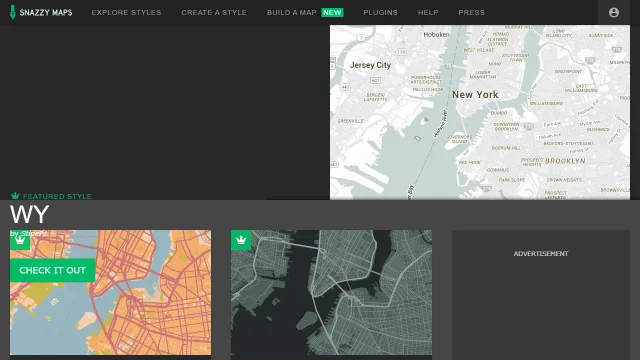
Task: Open Create a Style menu
Action: coord(214,13)
